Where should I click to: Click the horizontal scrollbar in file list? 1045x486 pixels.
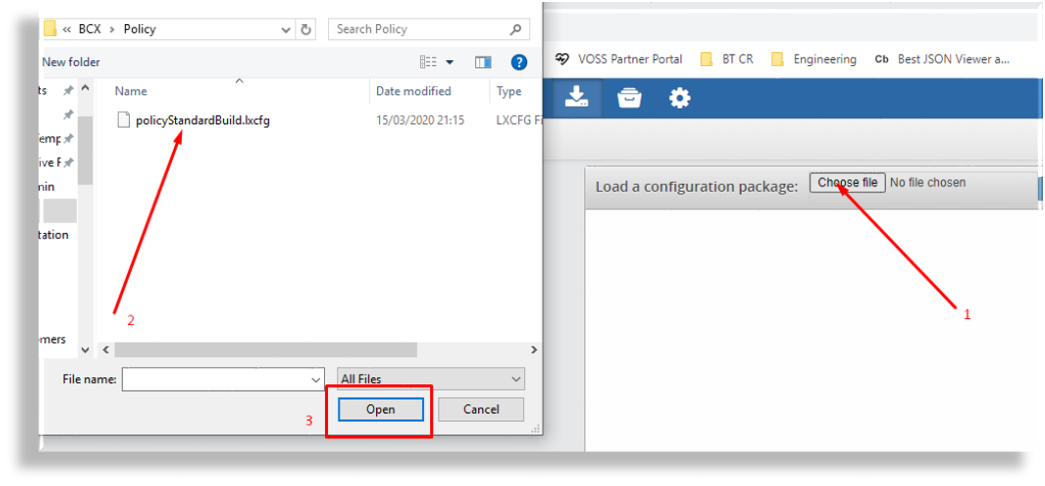[264, 350]
